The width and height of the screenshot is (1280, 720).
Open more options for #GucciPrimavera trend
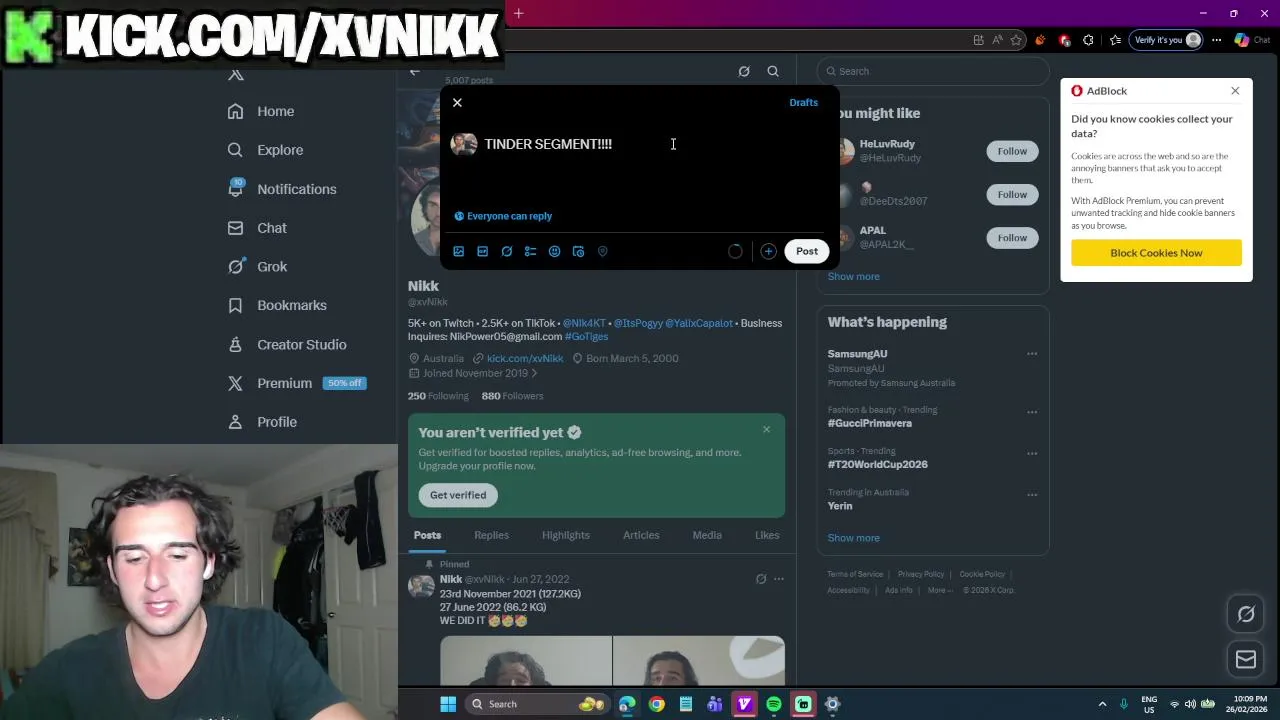(1032, 412)
